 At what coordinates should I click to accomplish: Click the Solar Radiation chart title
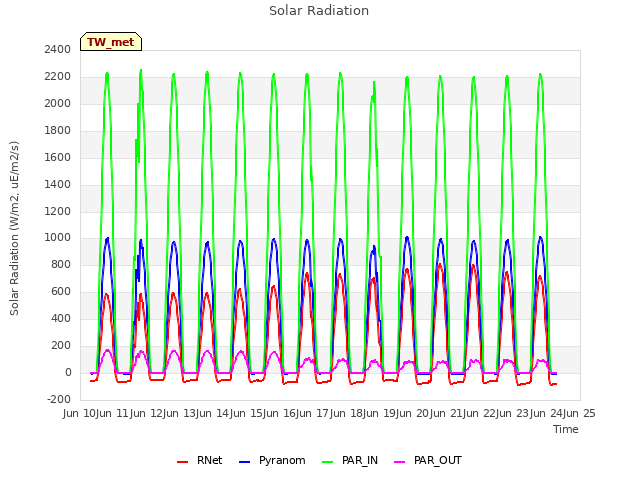[x=319, y=11]
